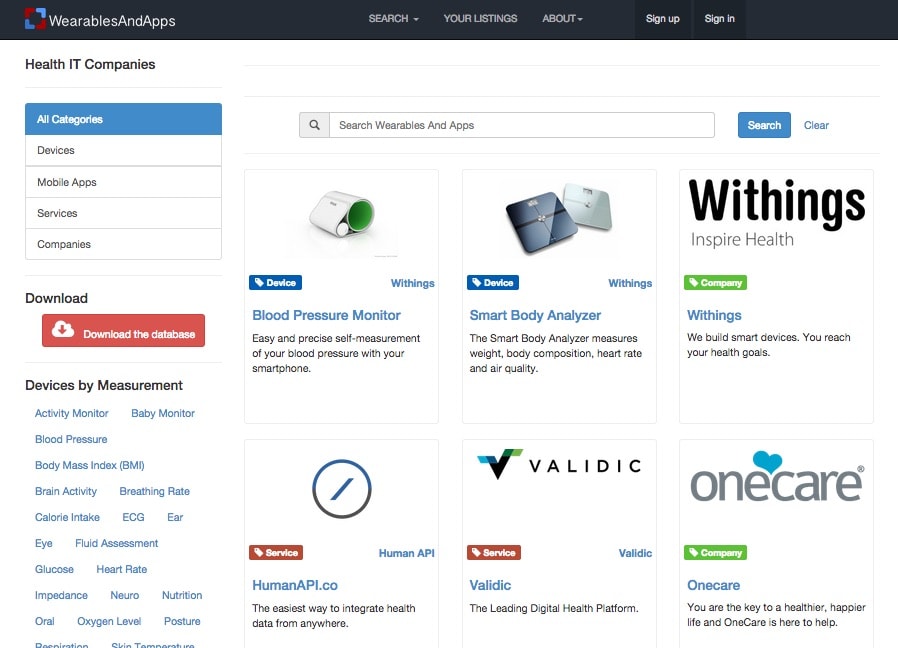Click the Human API maker link
The image size is (898, 648).
point(407,553)
